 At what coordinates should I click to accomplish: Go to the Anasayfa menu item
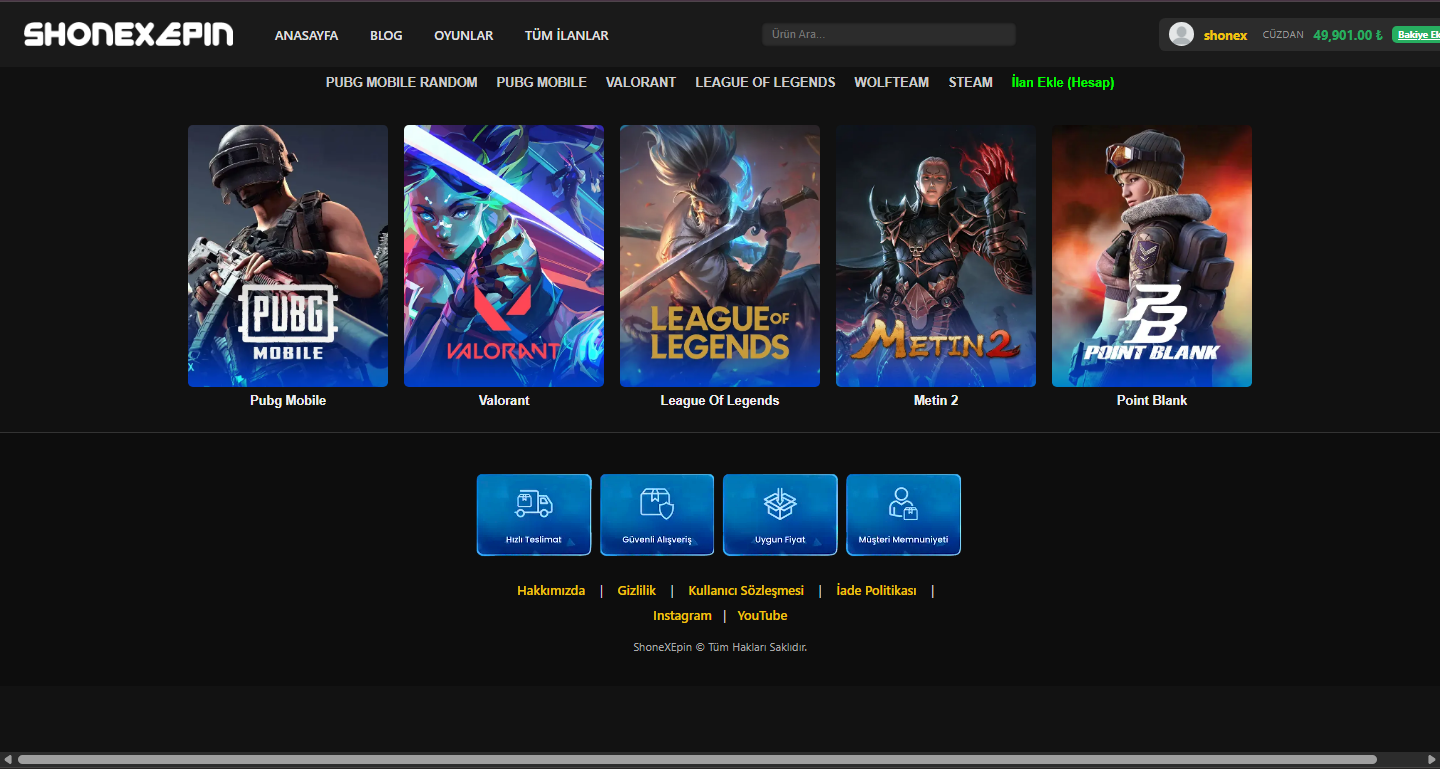(307, 35)
